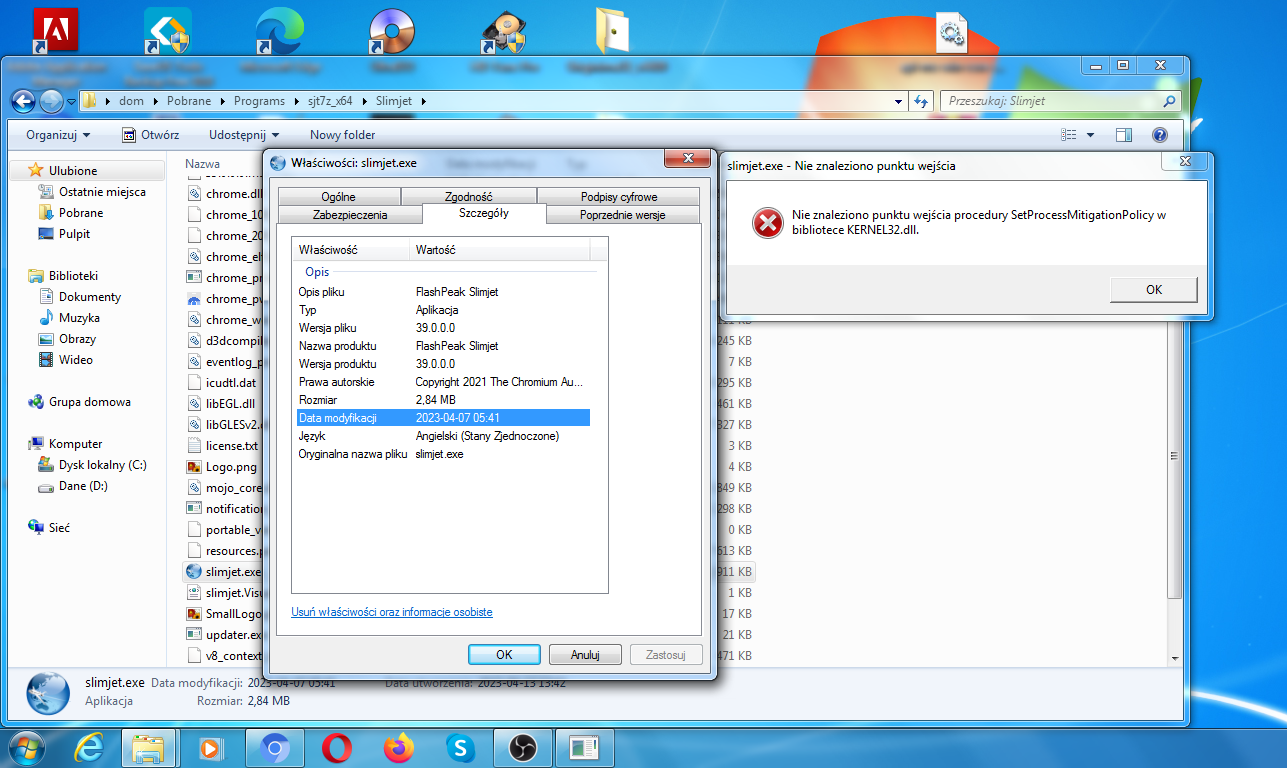The width and height of the screenshot is (1287, 768).
Task: Toggle the preview pane icon
Action: 1124,135
